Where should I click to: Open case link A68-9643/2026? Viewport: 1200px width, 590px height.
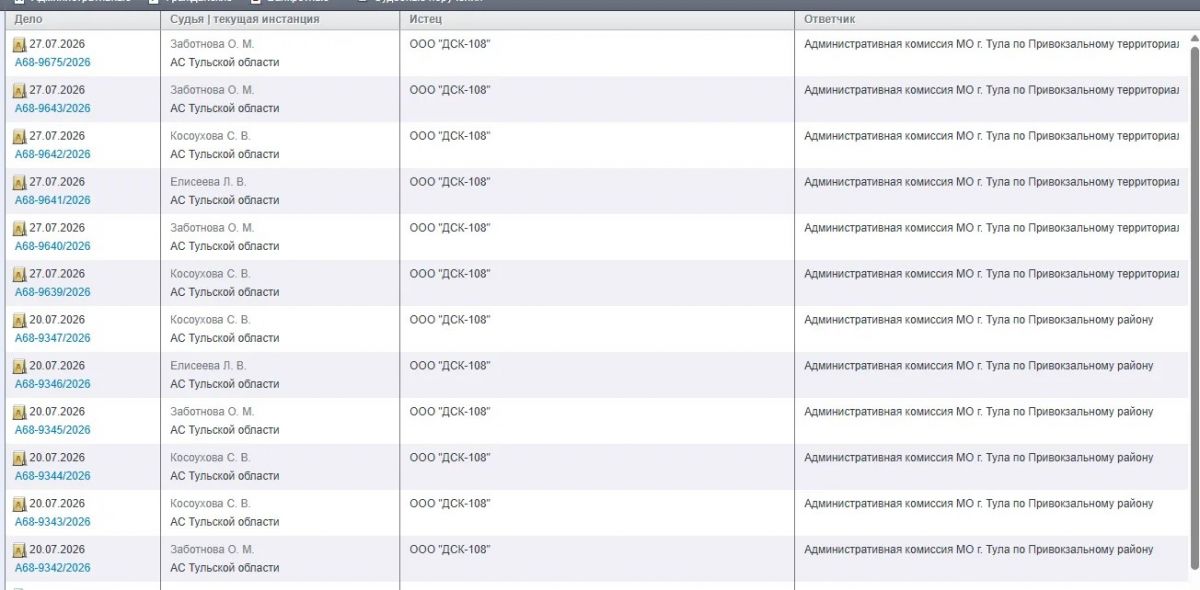click(x=52, y=108)
